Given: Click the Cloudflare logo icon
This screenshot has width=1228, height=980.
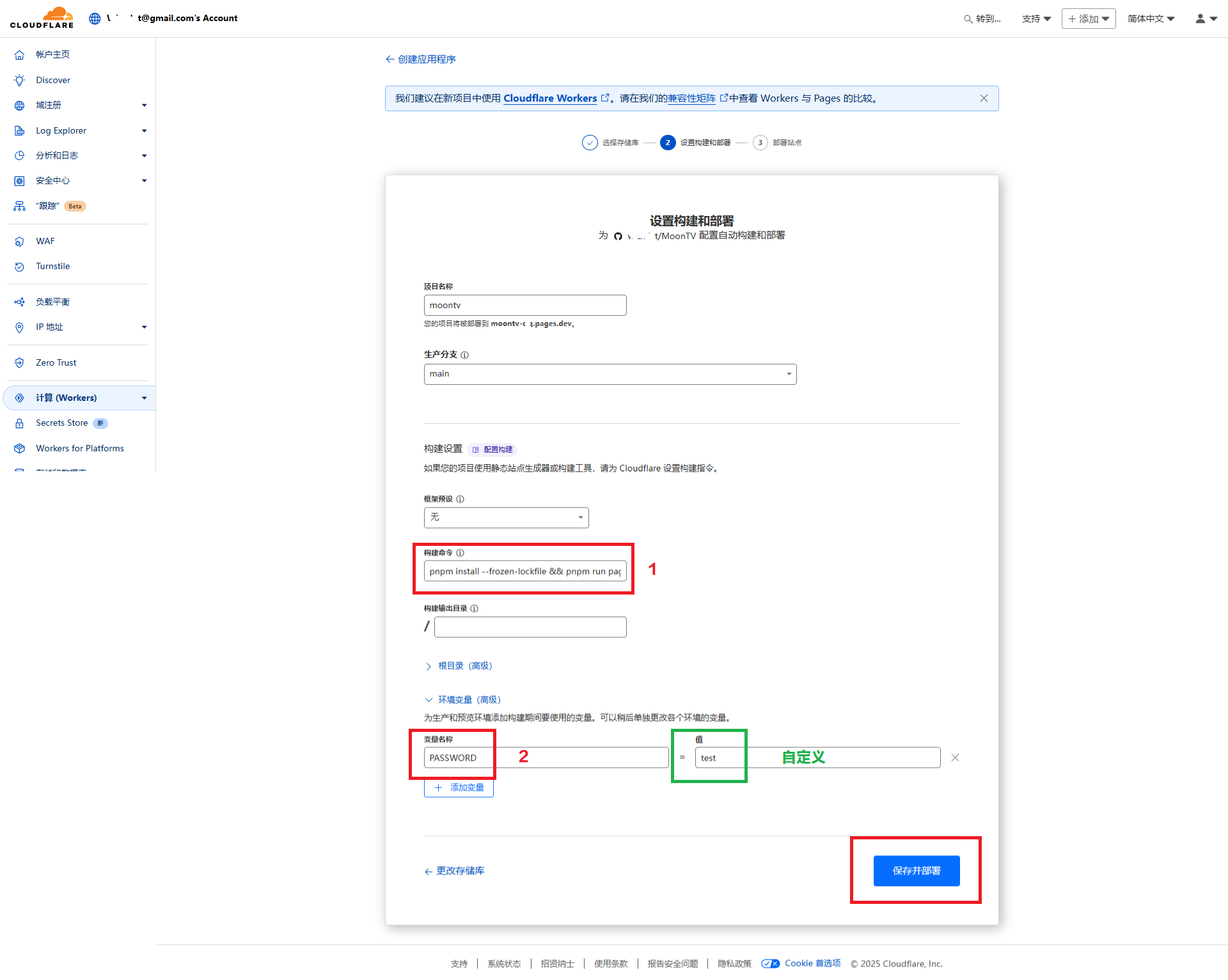Looking at the screenshot, I should coord(42,17).
